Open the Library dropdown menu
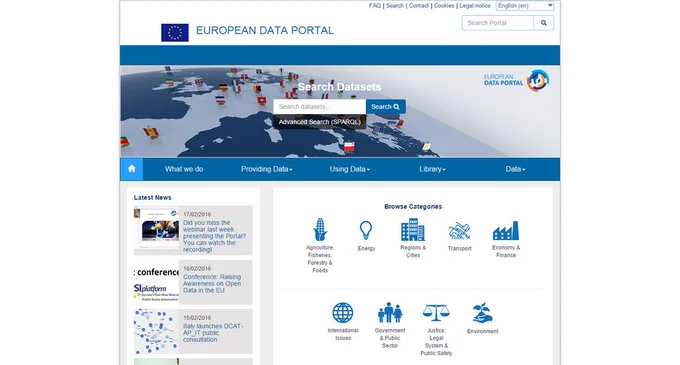The image size is (680, 365). [432, 169]
